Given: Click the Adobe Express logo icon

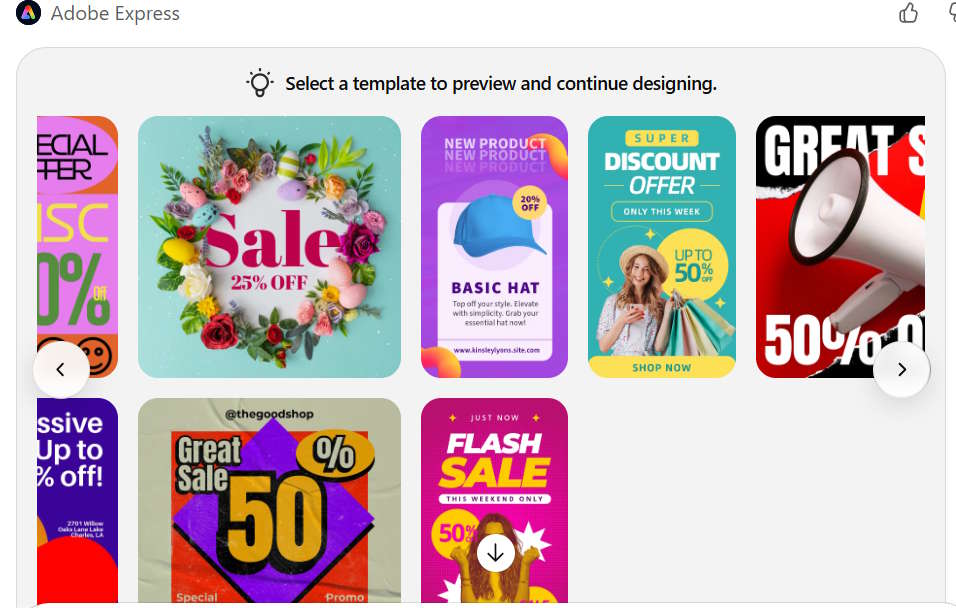Looking at the screenshot, I should click(x=28, y=13).
